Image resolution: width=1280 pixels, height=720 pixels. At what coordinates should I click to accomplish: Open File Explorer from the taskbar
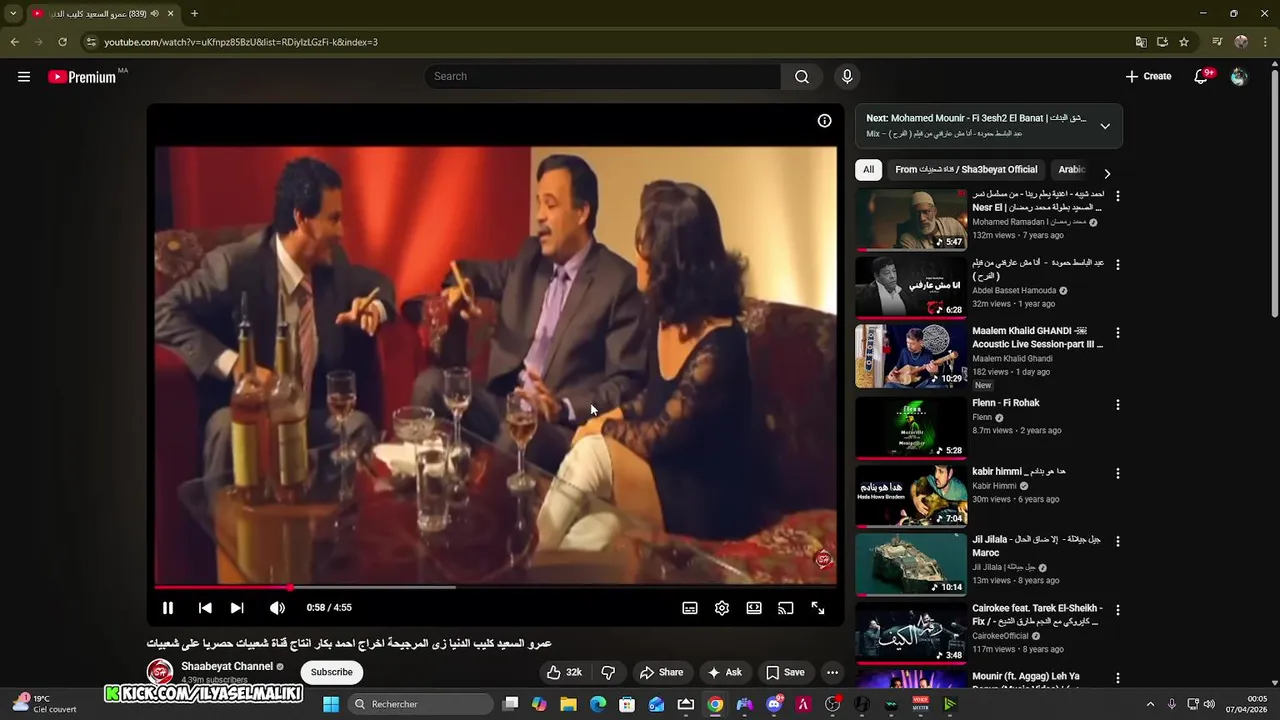pos(568,704)
